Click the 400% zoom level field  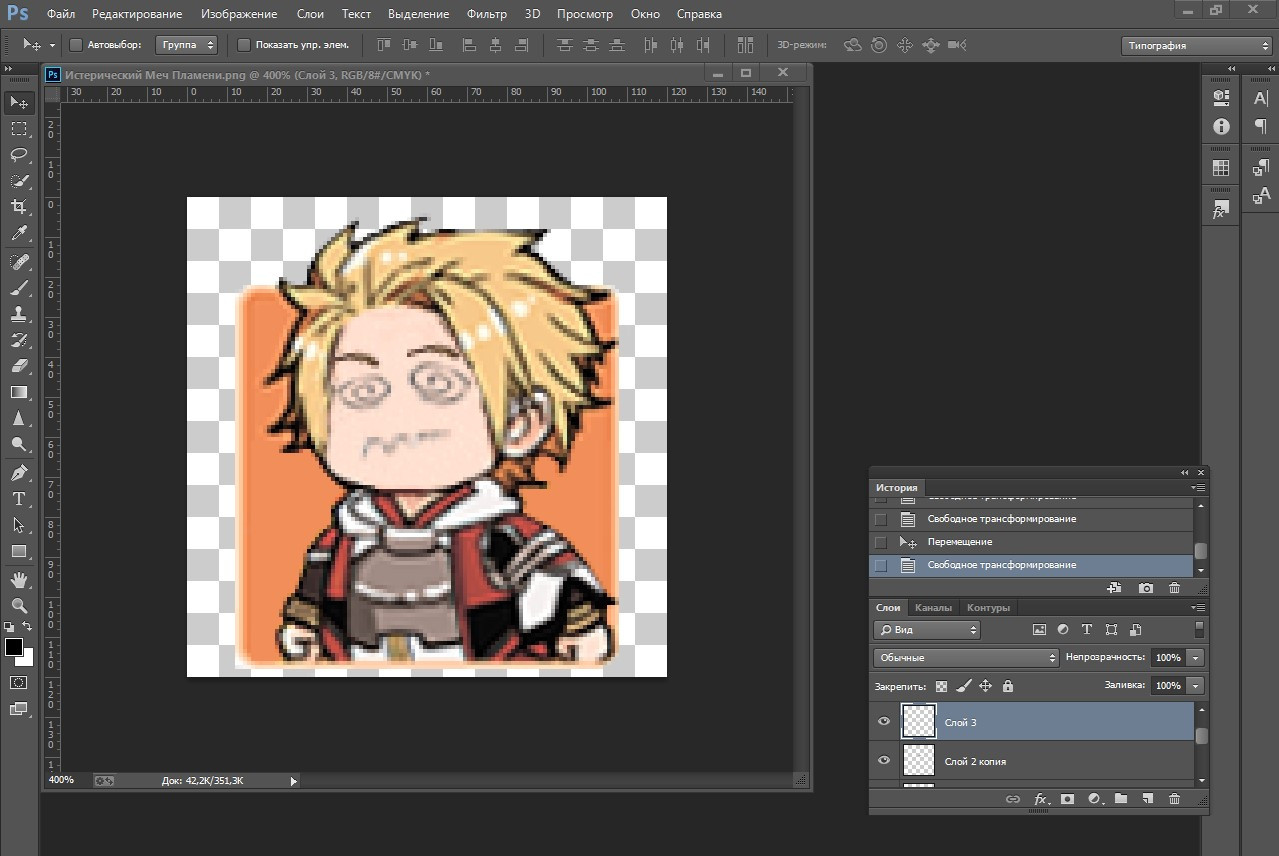click(x=61, y=780)
